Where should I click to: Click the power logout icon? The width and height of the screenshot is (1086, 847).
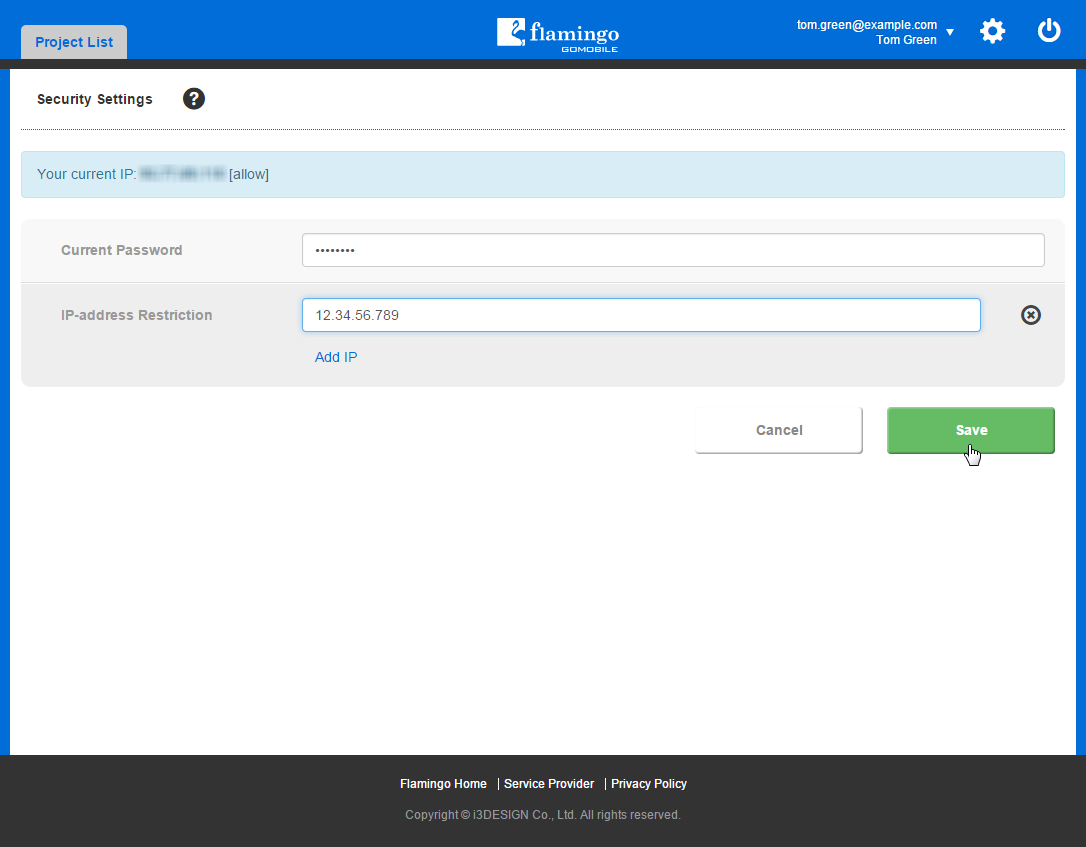click(x=1048, y=31)
